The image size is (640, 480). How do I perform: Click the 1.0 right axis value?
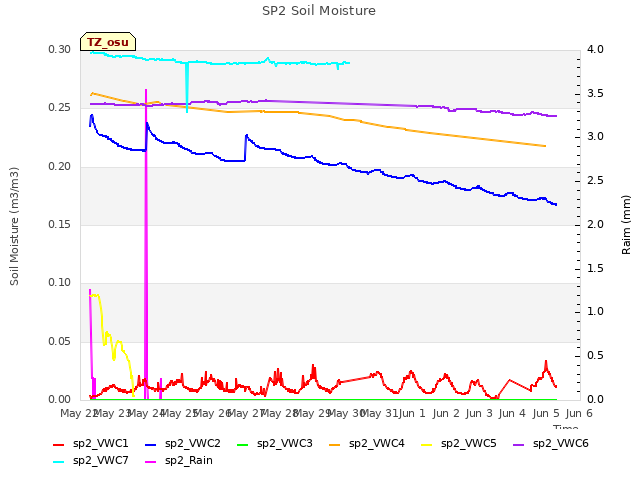pyautogui.click(x=596, y=311)
